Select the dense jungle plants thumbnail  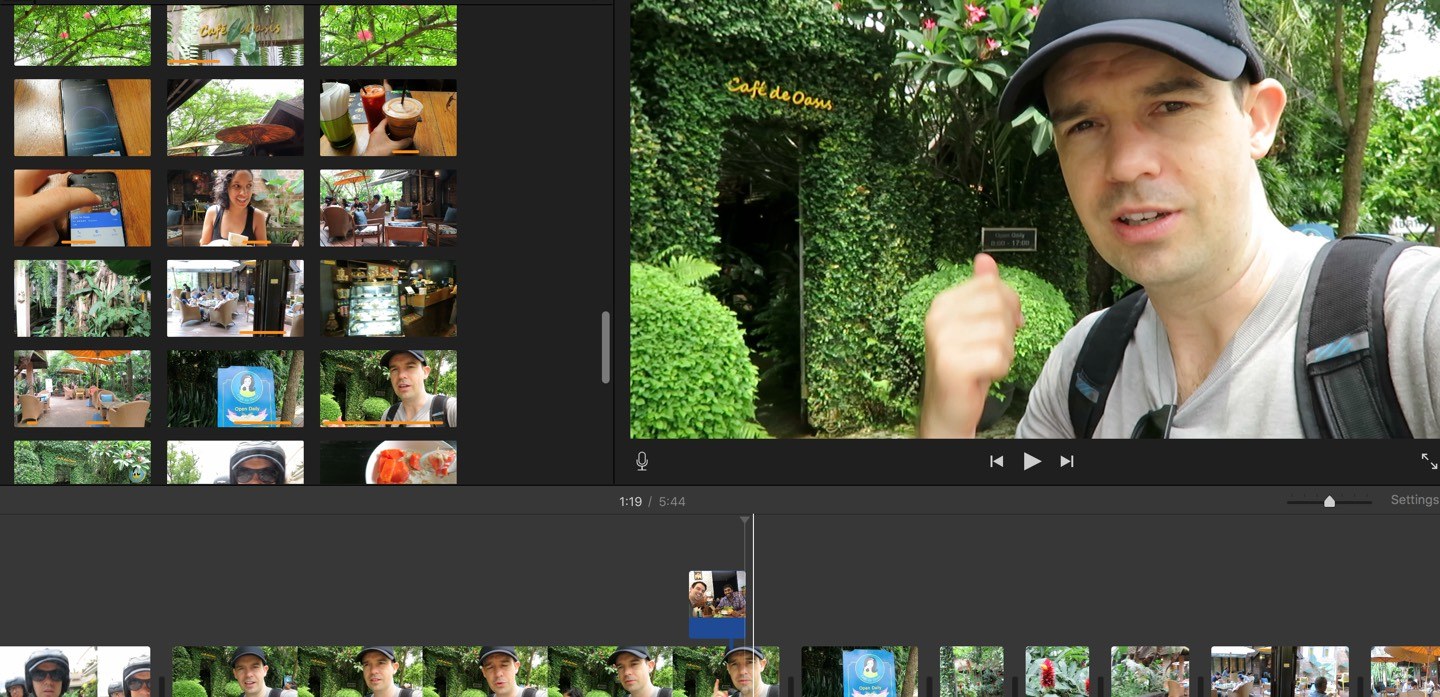[x=82, y=298]
